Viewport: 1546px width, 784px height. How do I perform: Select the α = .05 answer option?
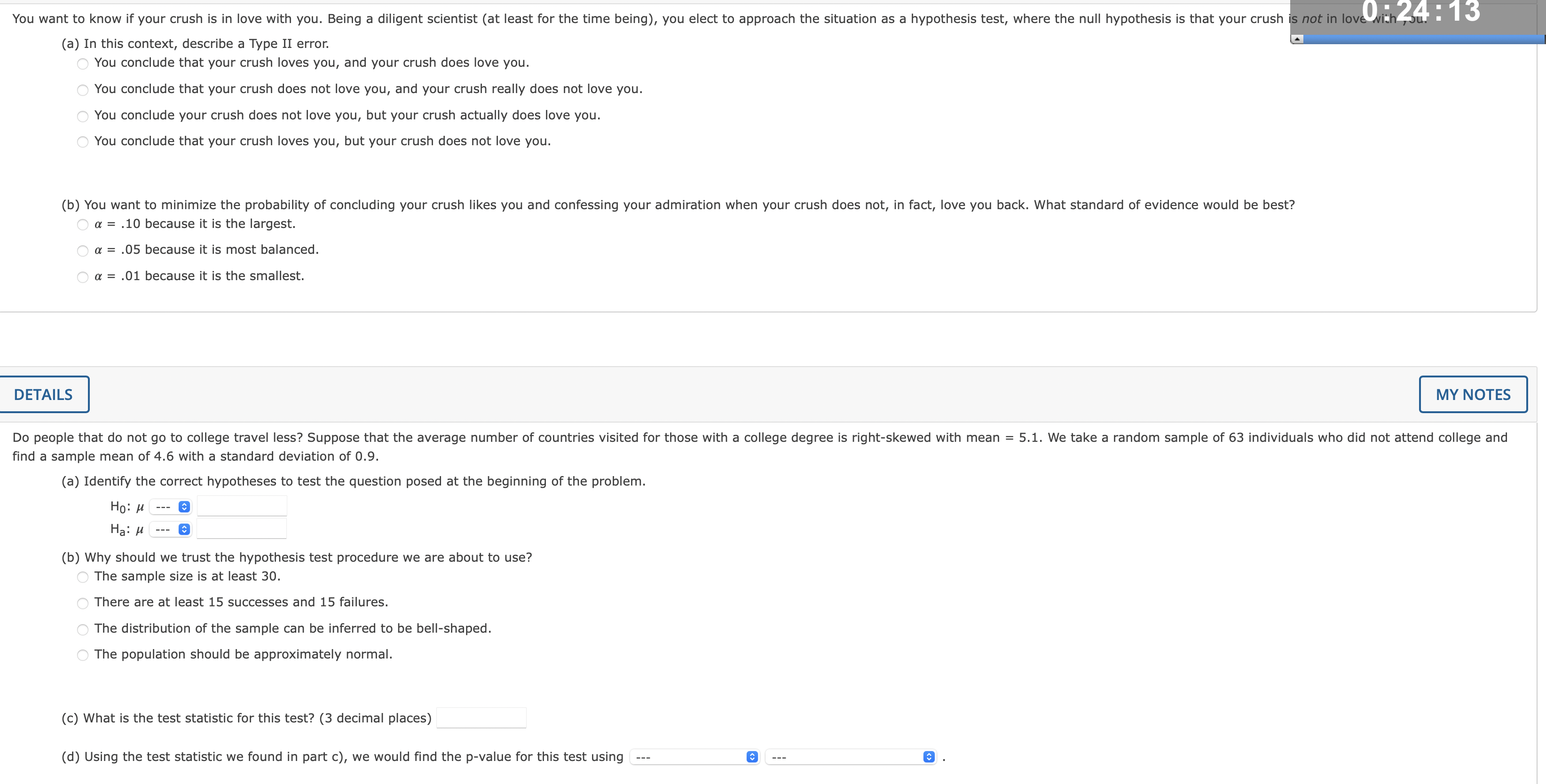click(x=82, y=251)
